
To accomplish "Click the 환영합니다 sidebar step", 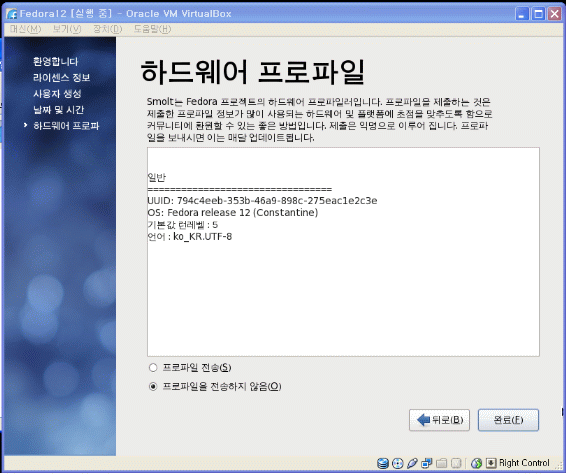I will [56, 61].
